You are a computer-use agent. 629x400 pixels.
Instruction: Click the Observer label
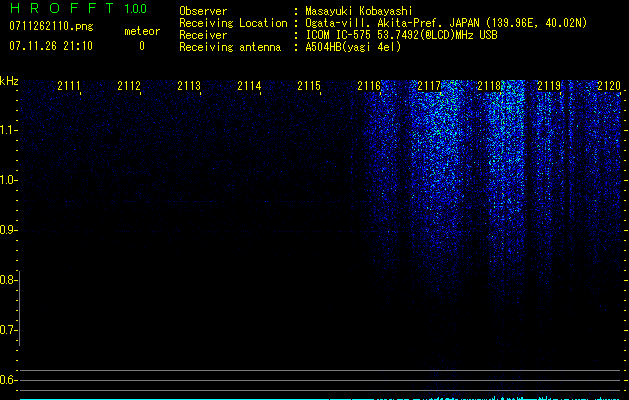[203, 11]
